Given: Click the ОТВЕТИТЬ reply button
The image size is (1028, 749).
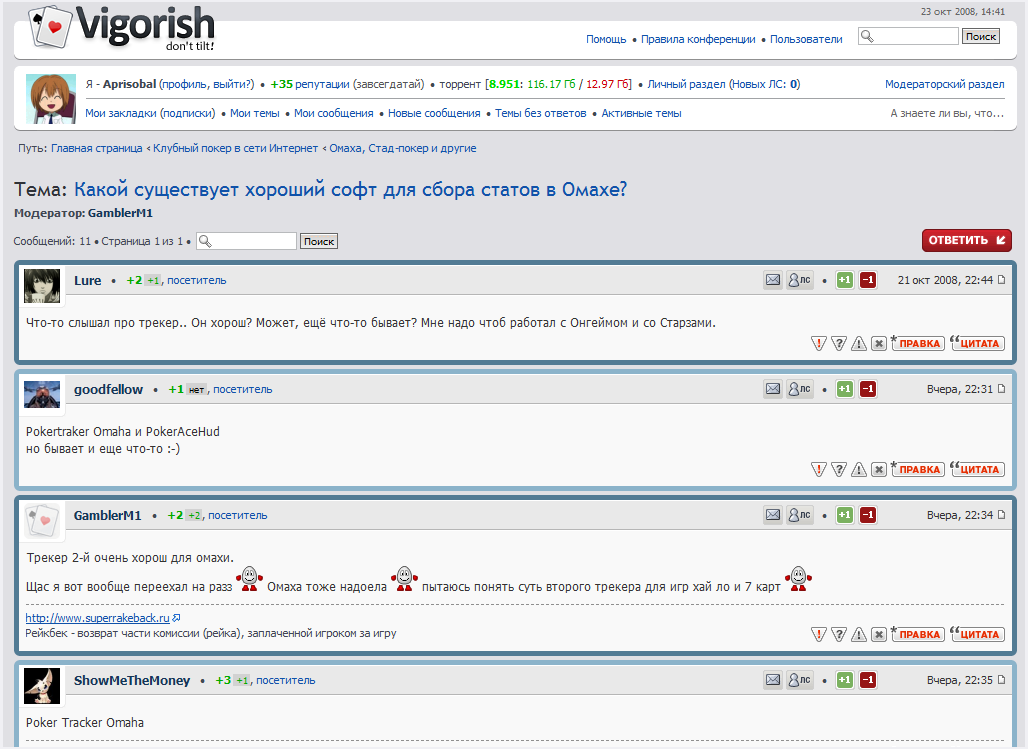Looking at the screenshot, I should point(966,240).
